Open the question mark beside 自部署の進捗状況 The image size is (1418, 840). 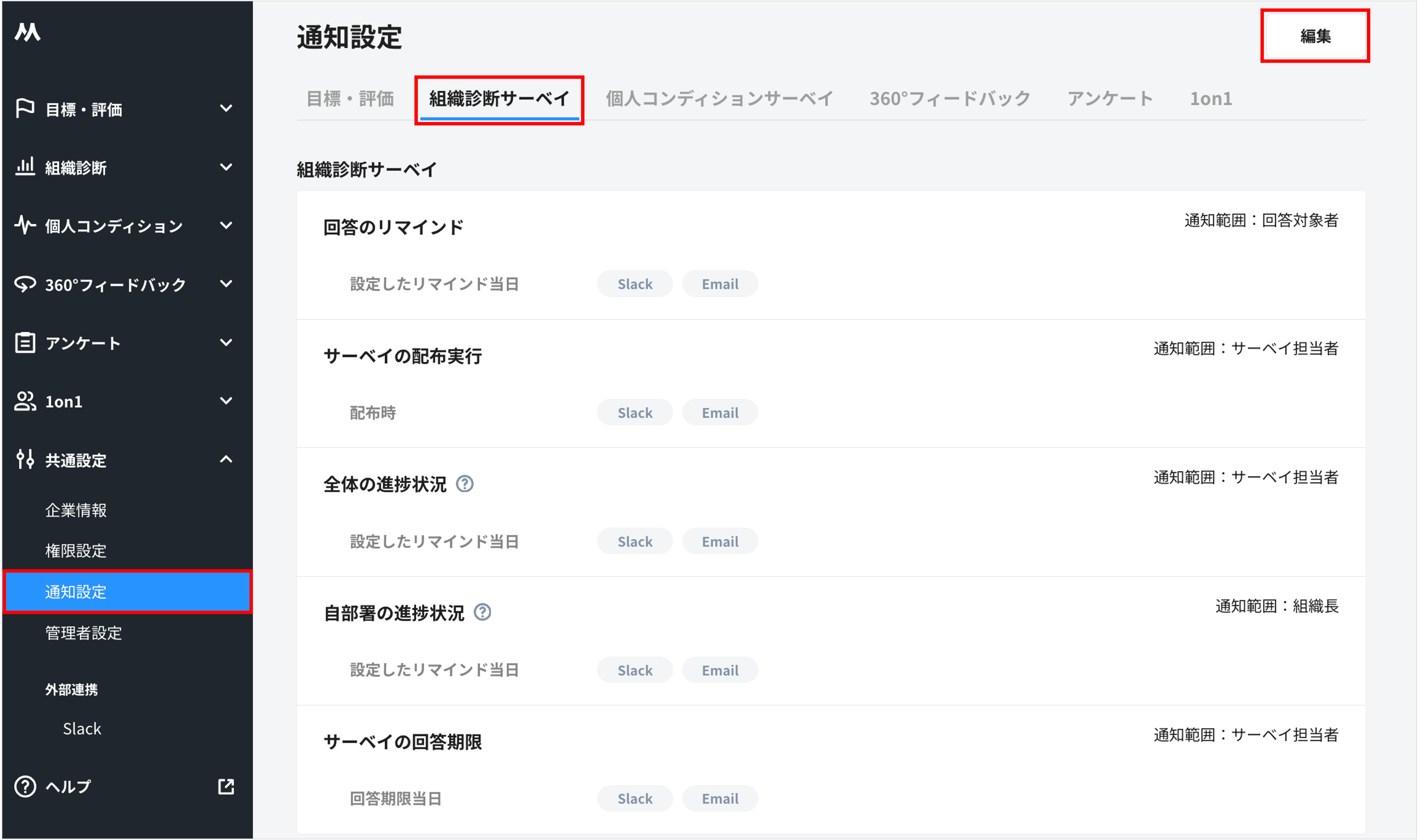(482, 612)
